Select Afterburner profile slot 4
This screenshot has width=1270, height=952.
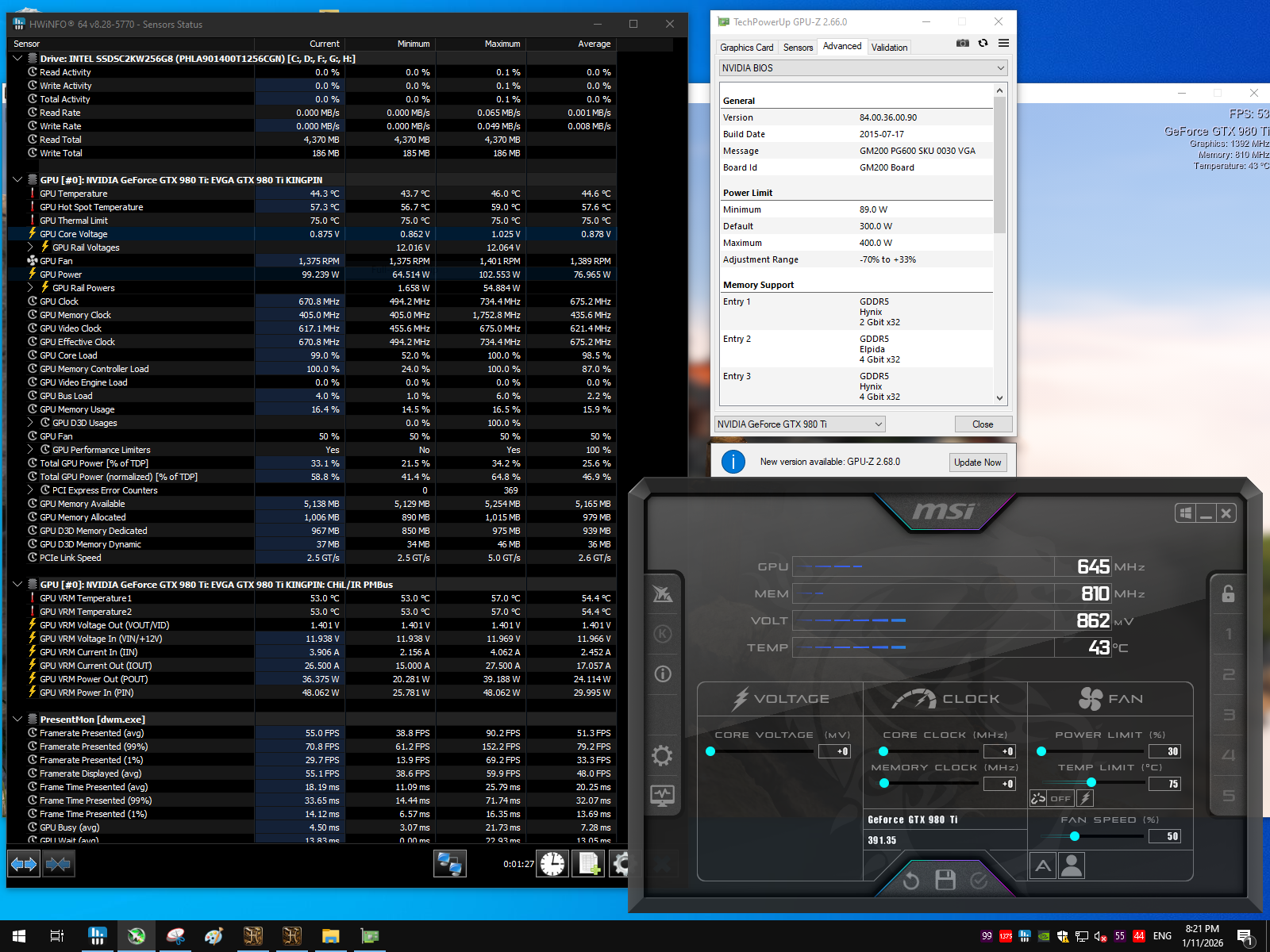[x=1229, y=755]
